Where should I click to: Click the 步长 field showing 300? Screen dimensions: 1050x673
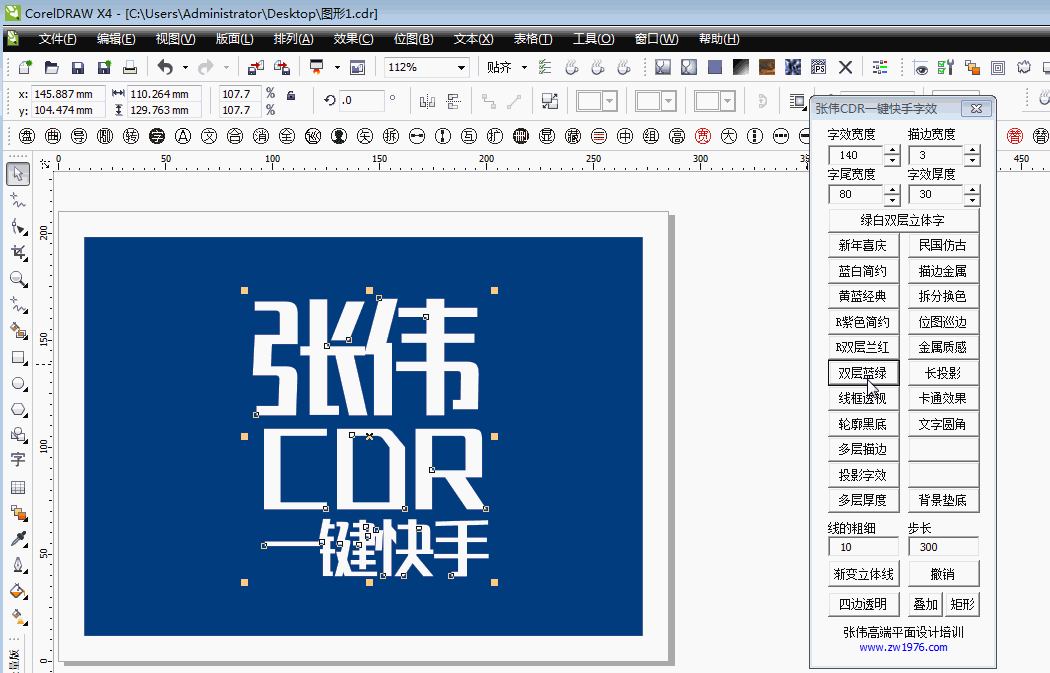(x=943, y=547)
